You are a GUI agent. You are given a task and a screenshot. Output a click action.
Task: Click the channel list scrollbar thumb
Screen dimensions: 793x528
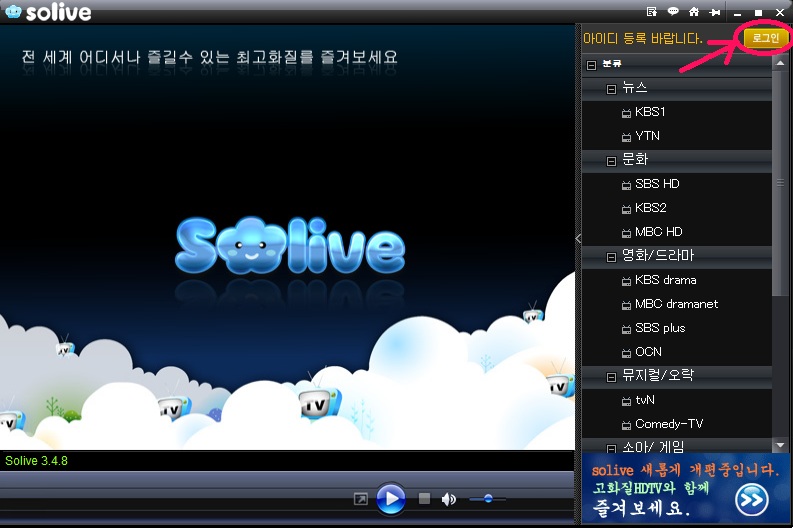[x=780, y=183]
